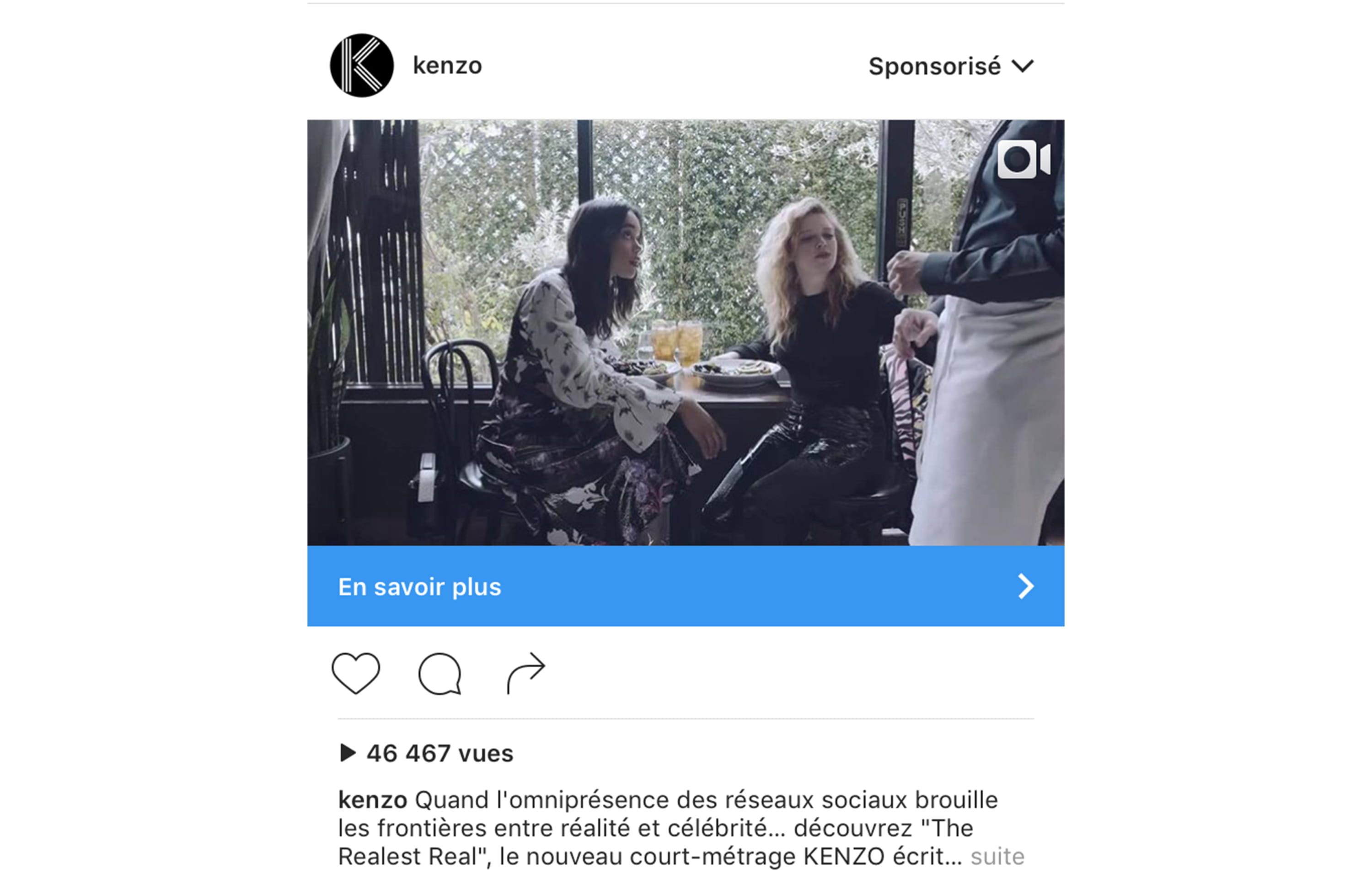Tap the En savoir plus button
Screen dimensions: 1372x879
pyautogui.click(x=686, y=586)
